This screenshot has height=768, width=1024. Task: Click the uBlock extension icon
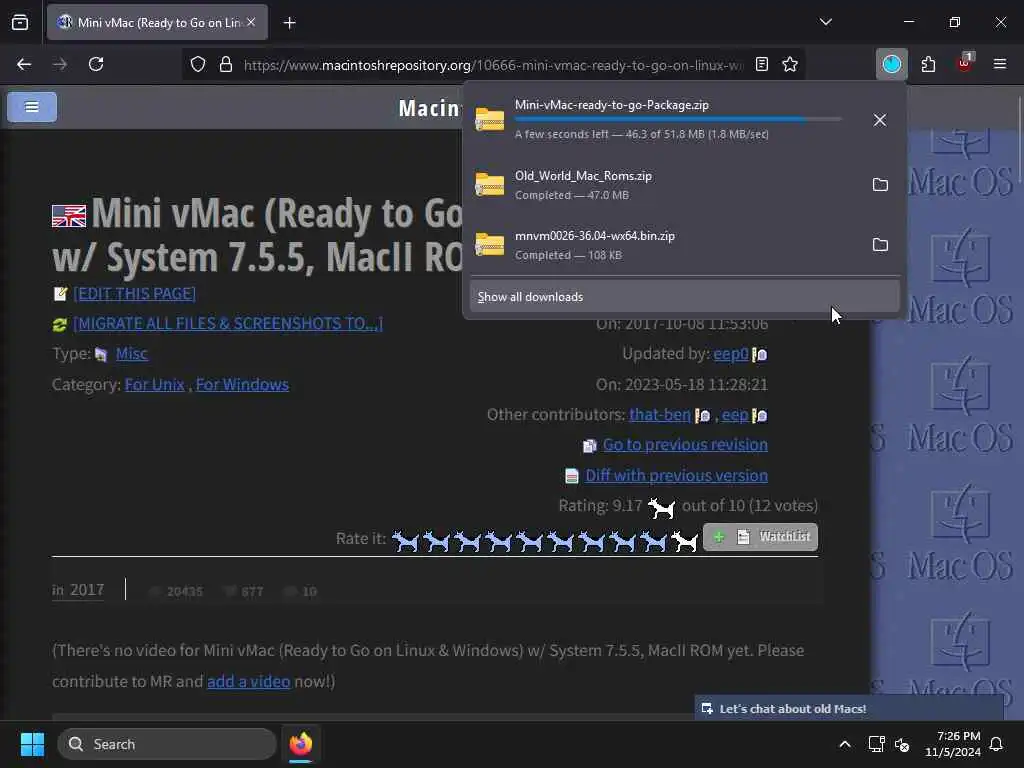[965, 63]
